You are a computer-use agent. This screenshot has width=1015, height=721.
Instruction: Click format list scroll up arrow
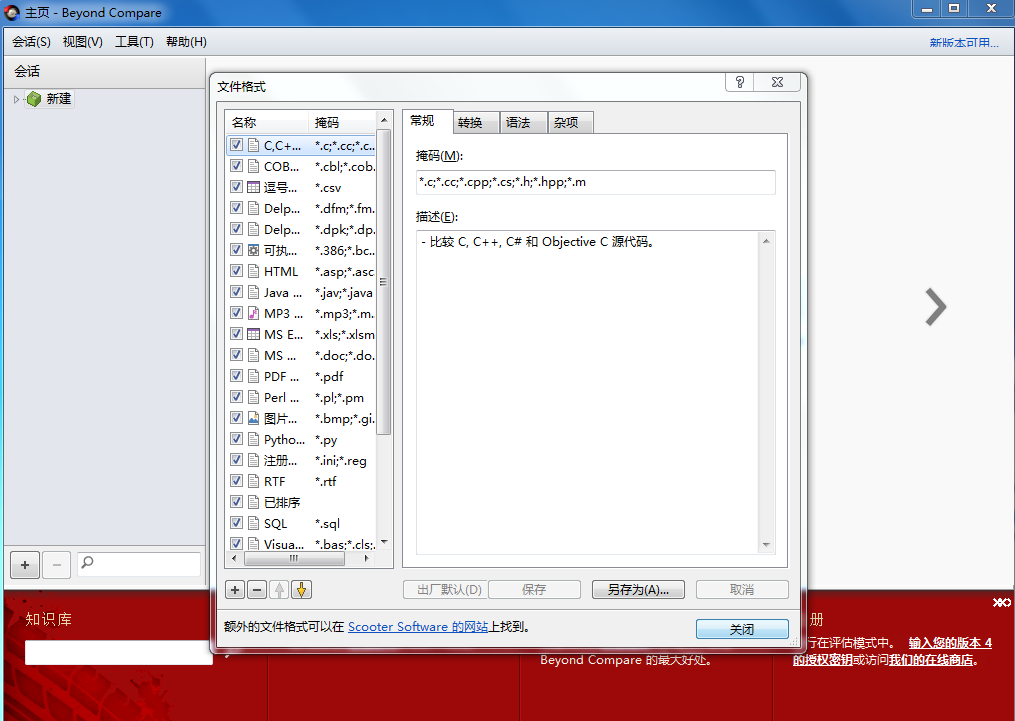click(384, 120)
